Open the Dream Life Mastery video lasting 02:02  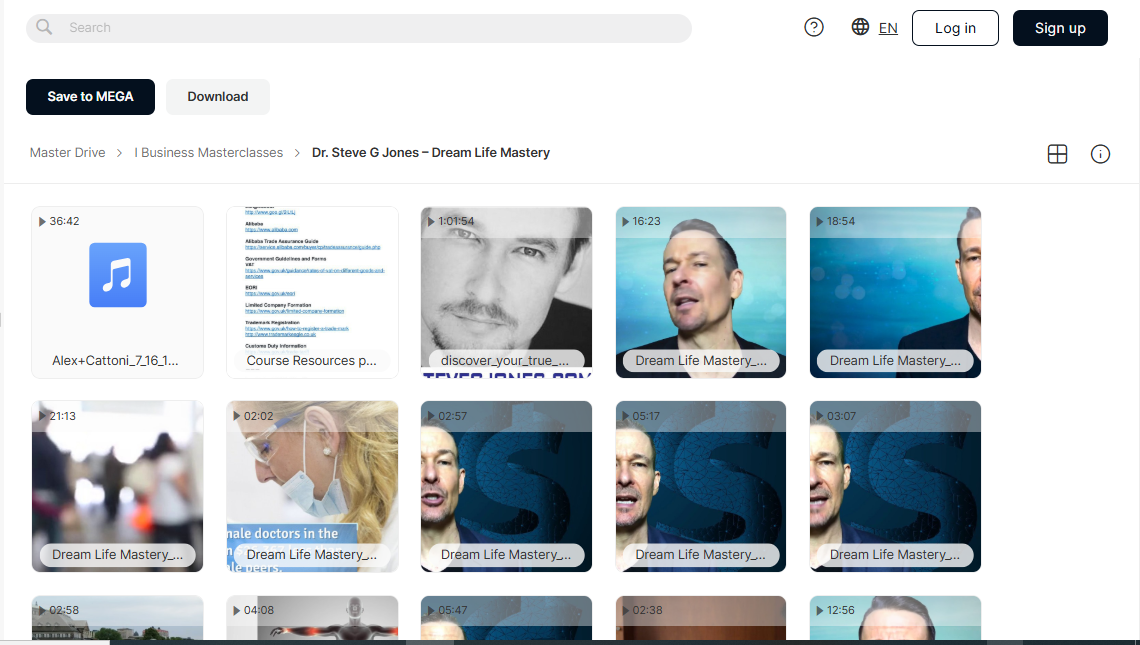coord(312,486)
